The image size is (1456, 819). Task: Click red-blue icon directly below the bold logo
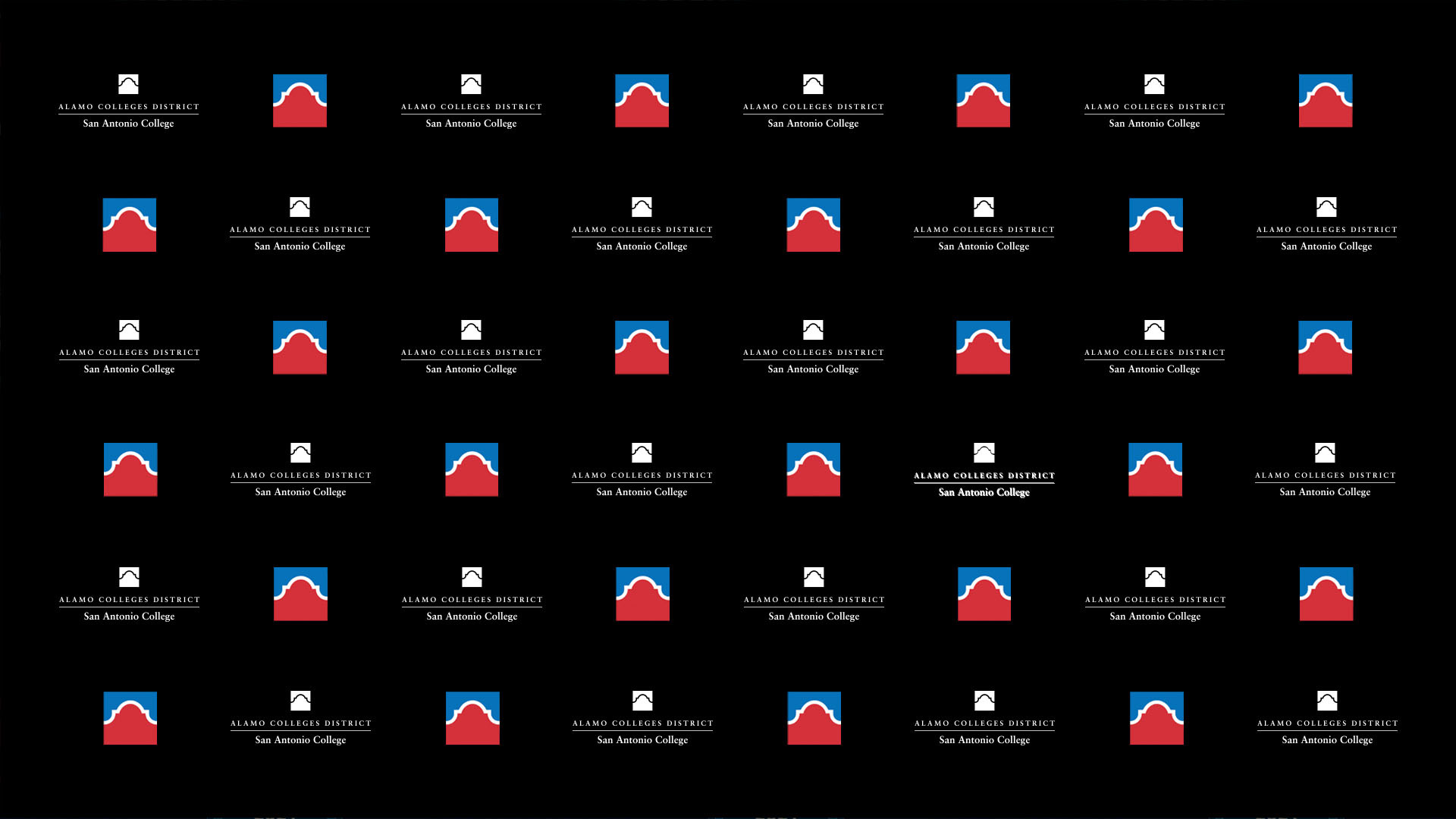tap(984, 594)
